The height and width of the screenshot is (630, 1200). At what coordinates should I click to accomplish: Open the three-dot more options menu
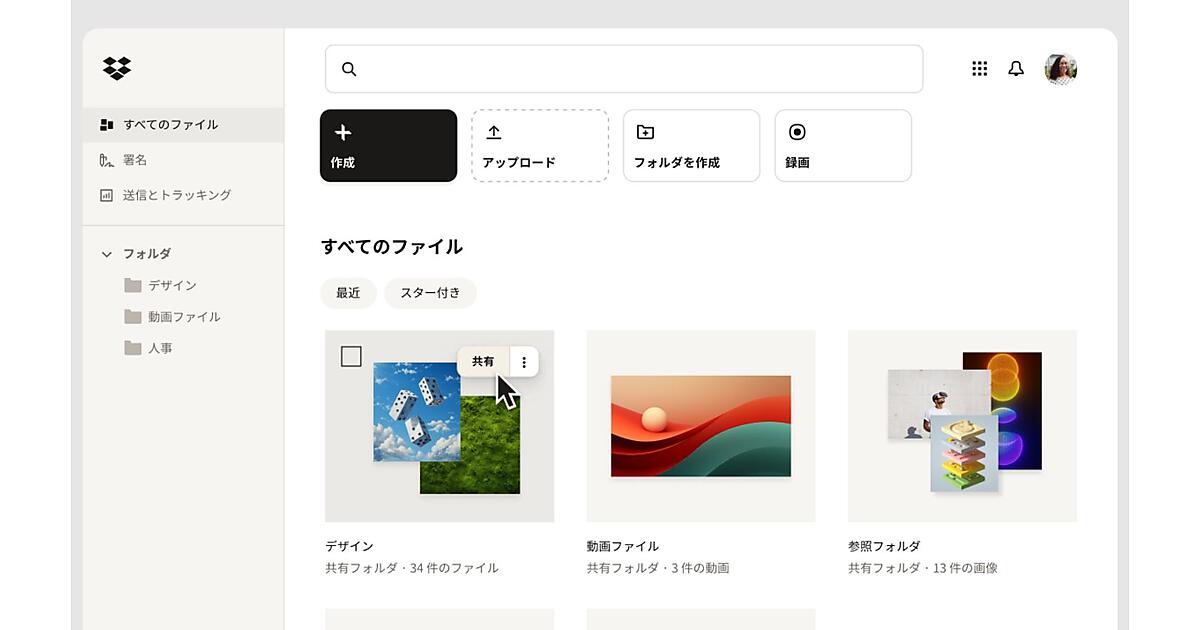pyautogui.click(x=524, y=362)
